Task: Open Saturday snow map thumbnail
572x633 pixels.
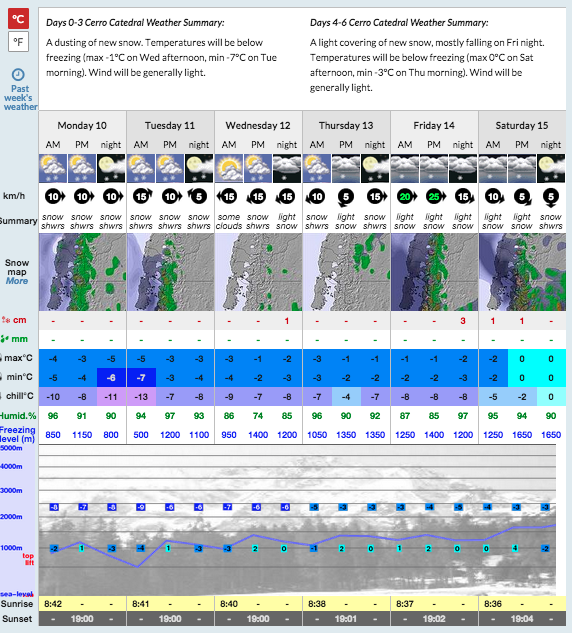Action: pos(522,272)
